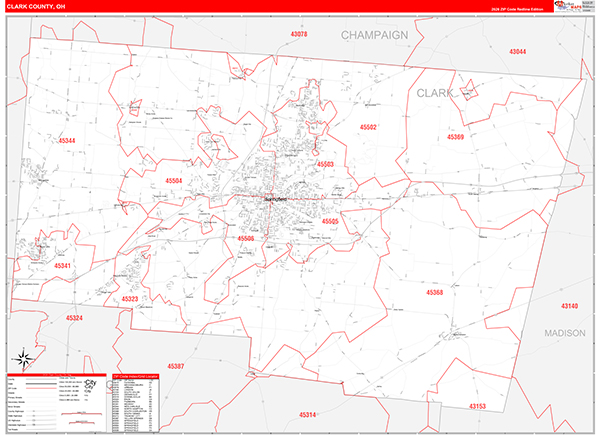Click the large City size sample in legend
The width and height of the screenshot is (600, 435).
point(91,383)
